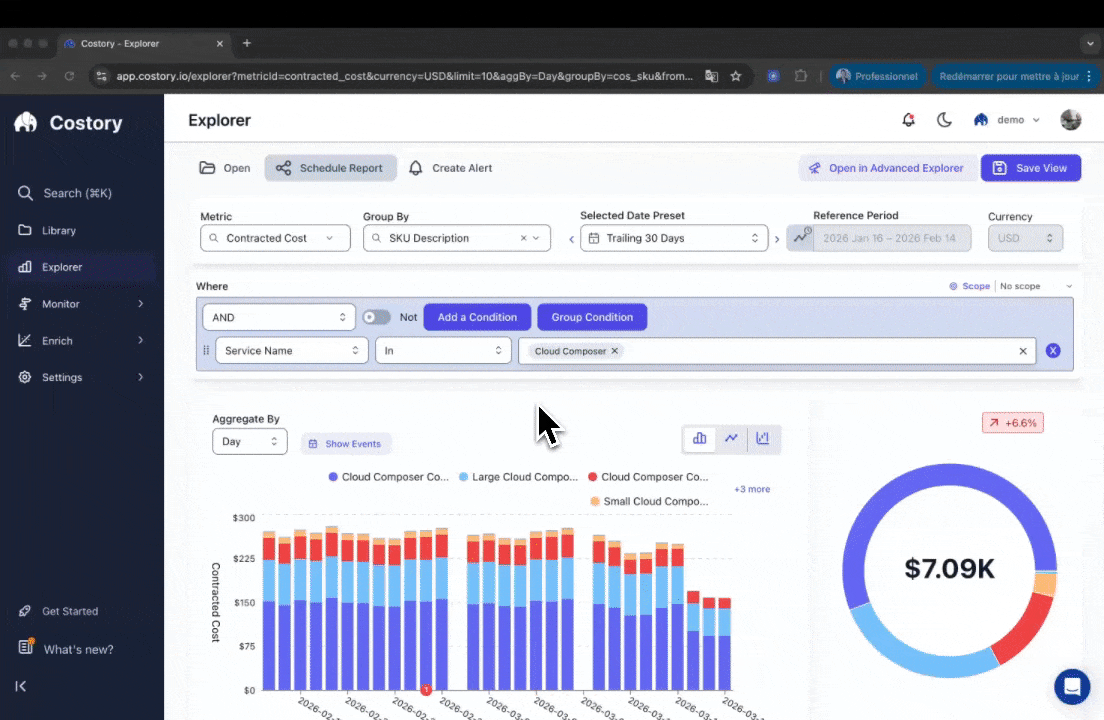
Task: Switch to the Monitor section
Action: pos(59,303)
